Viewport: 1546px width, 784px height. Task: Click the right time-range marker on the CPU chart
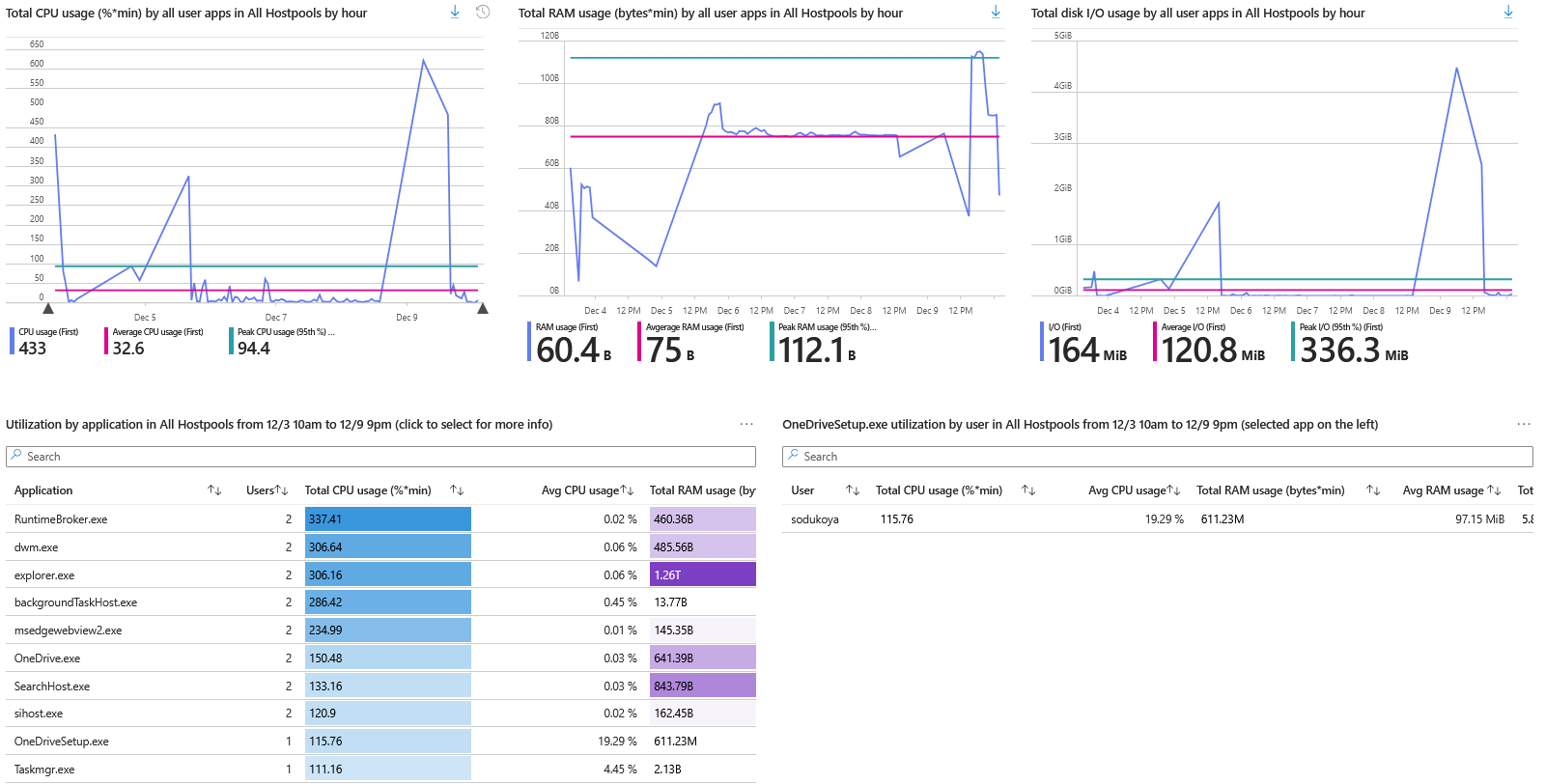coord(483,309)
